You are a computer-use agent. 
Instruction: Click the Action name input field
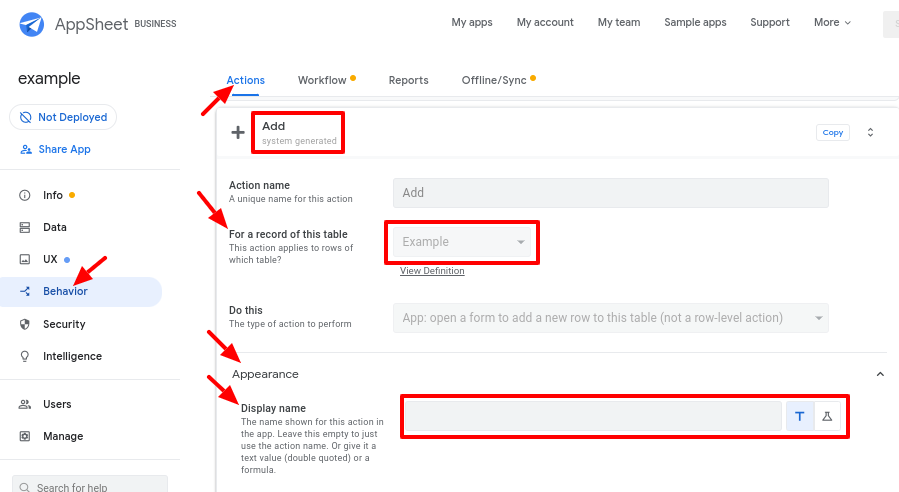[611, 193]
